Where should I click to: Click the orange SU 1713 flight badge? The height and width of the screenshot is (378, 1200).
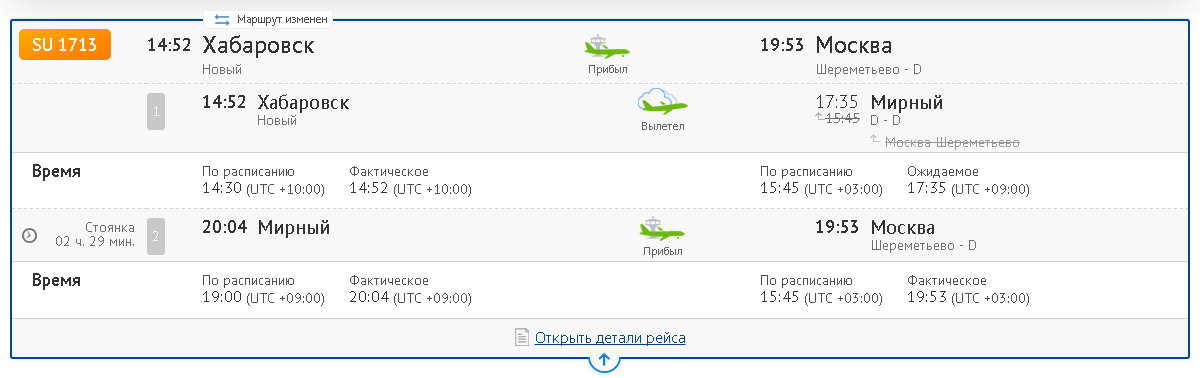65,45
